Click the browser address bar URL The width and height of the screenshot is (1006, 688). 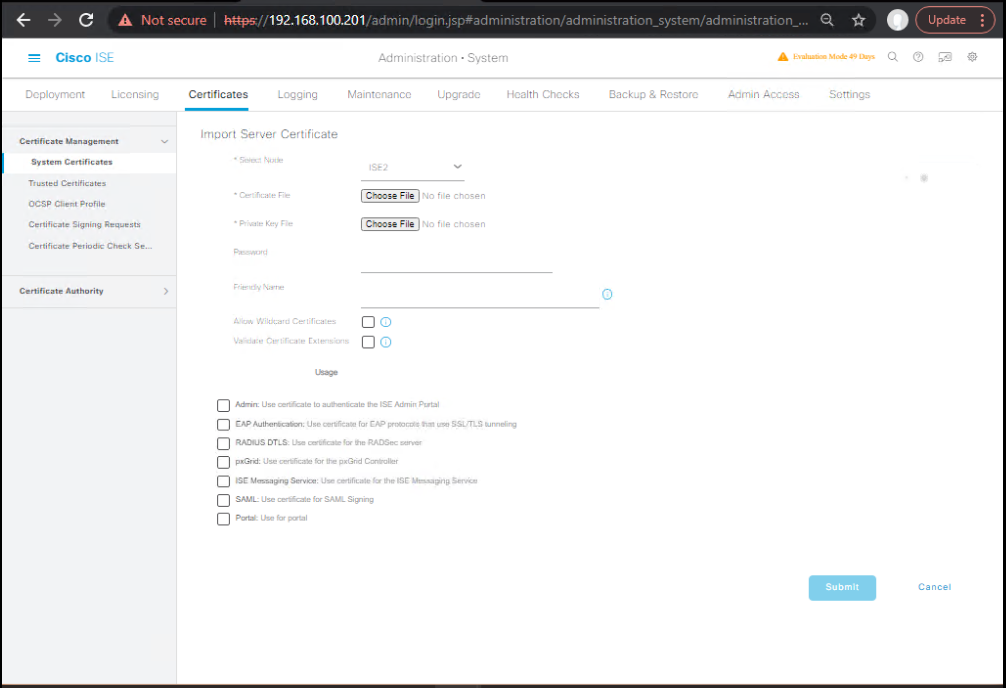coord(516,20)
